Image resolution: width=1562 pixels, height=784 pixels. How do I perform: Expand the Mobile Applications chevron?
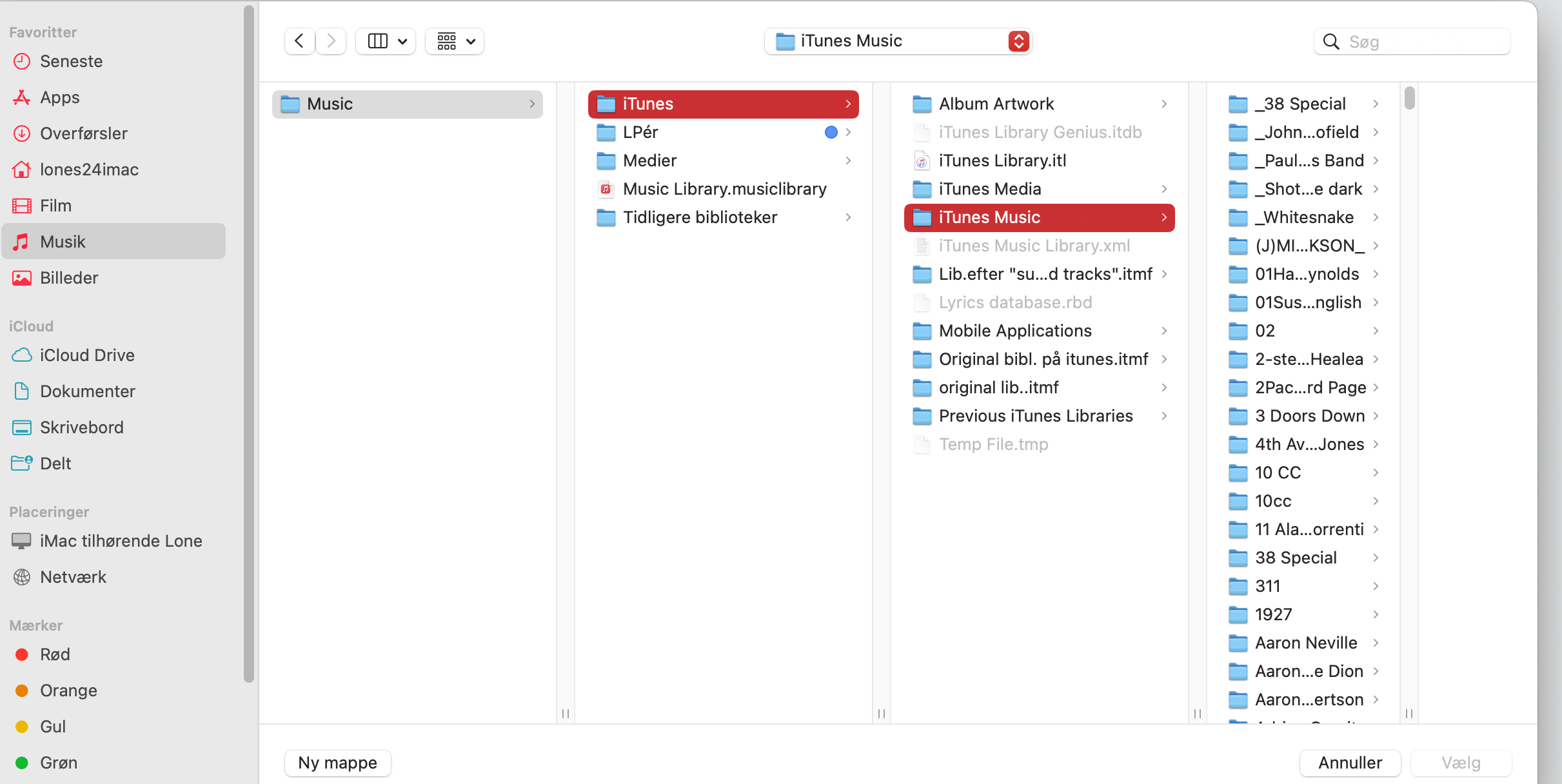click(1164, 331)
